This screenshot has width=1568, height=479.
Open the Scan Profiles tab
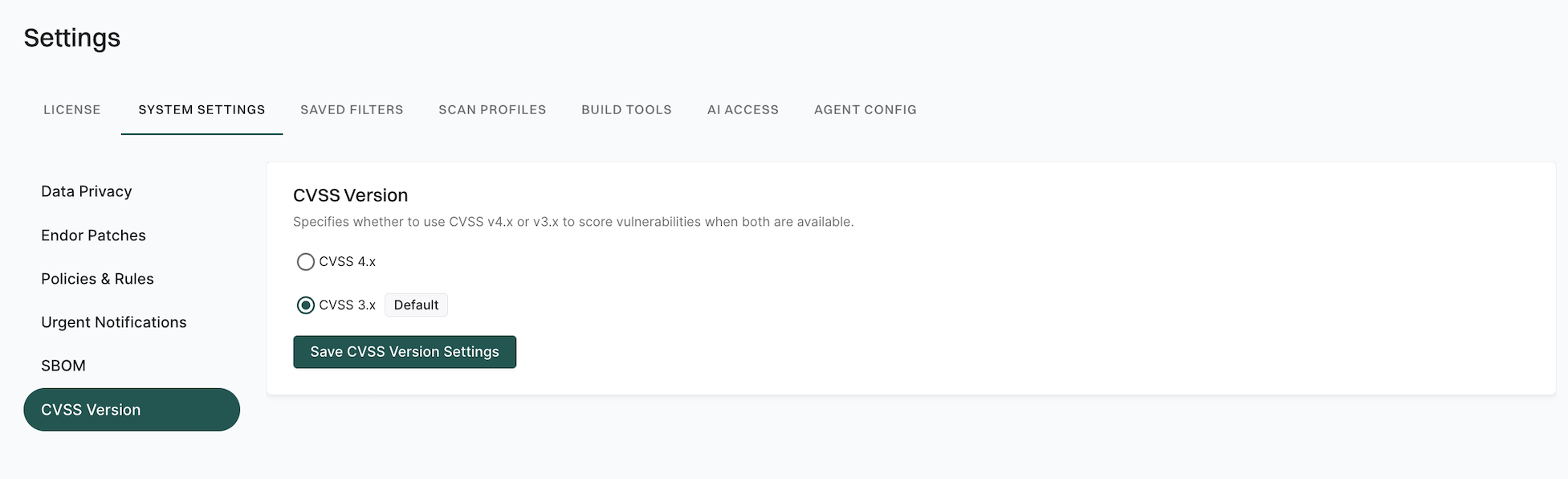click(492, 110)
